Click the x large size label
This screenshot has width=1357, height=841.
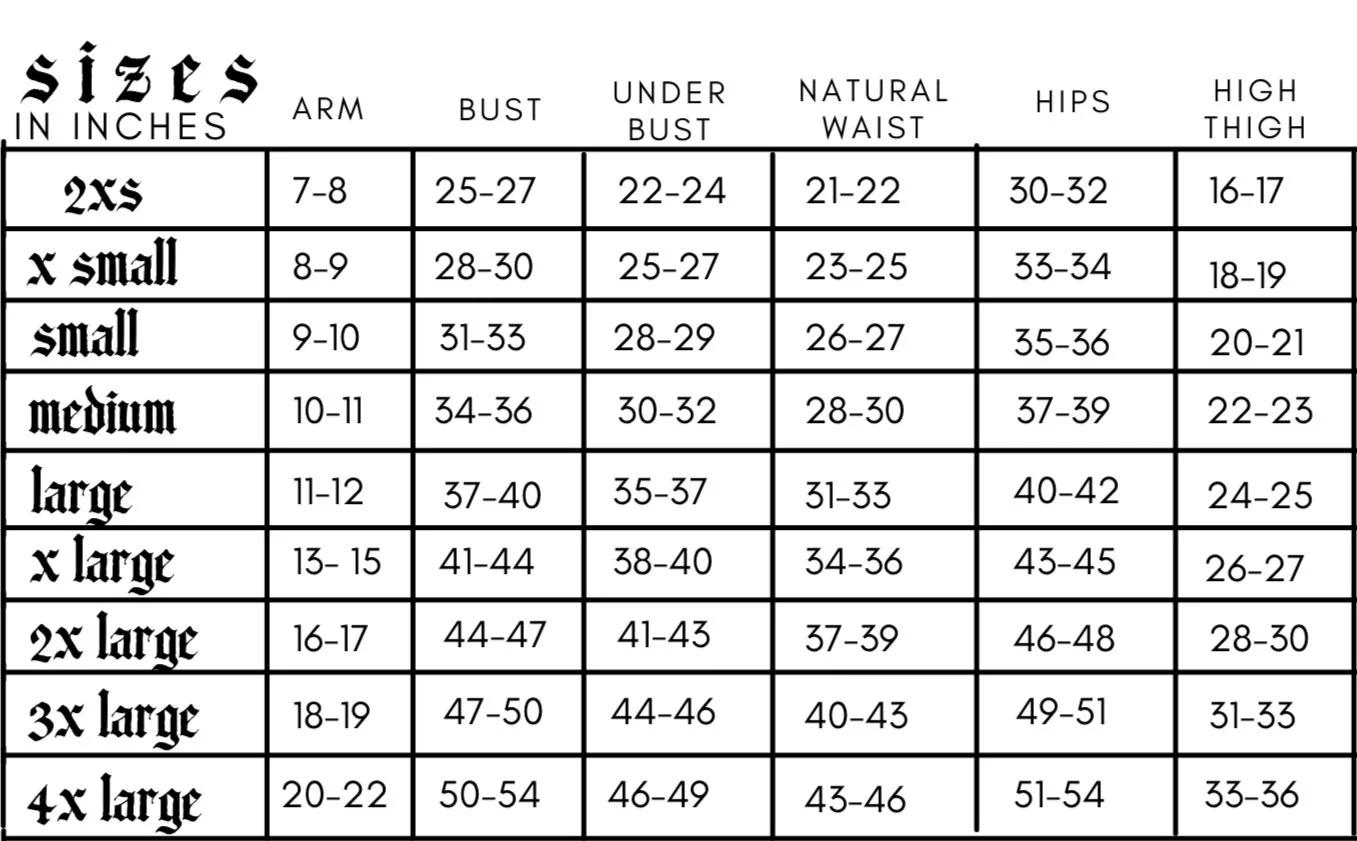pyautogui.click(x=101, y=565)
